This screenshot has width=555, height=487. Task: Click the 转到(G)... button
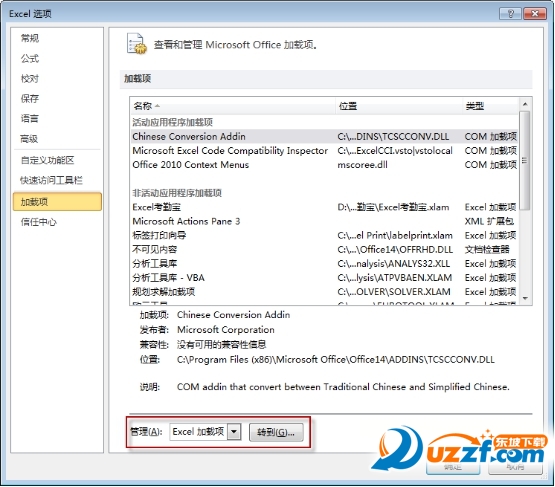point(276,432)
